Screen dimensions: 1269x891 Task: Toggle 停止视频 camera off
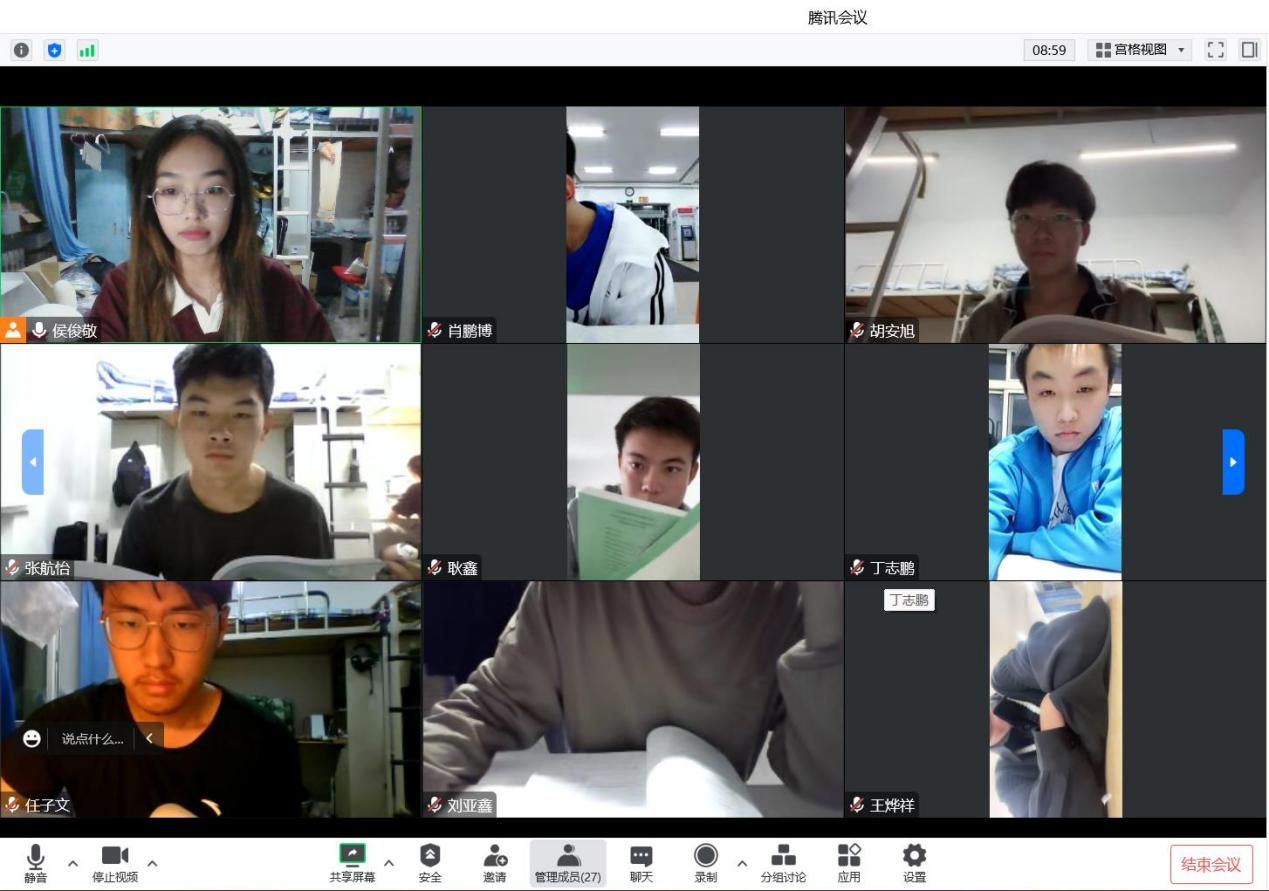point(115,863)
